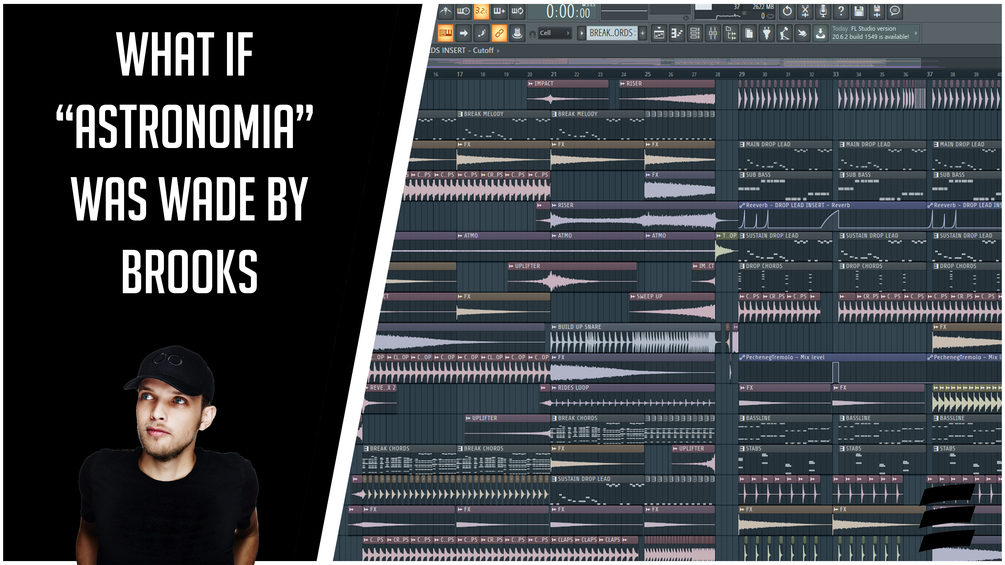The image size is (1005, 565).
Task: Click the 2622 MB memory readout
Action: click(762, 6)
